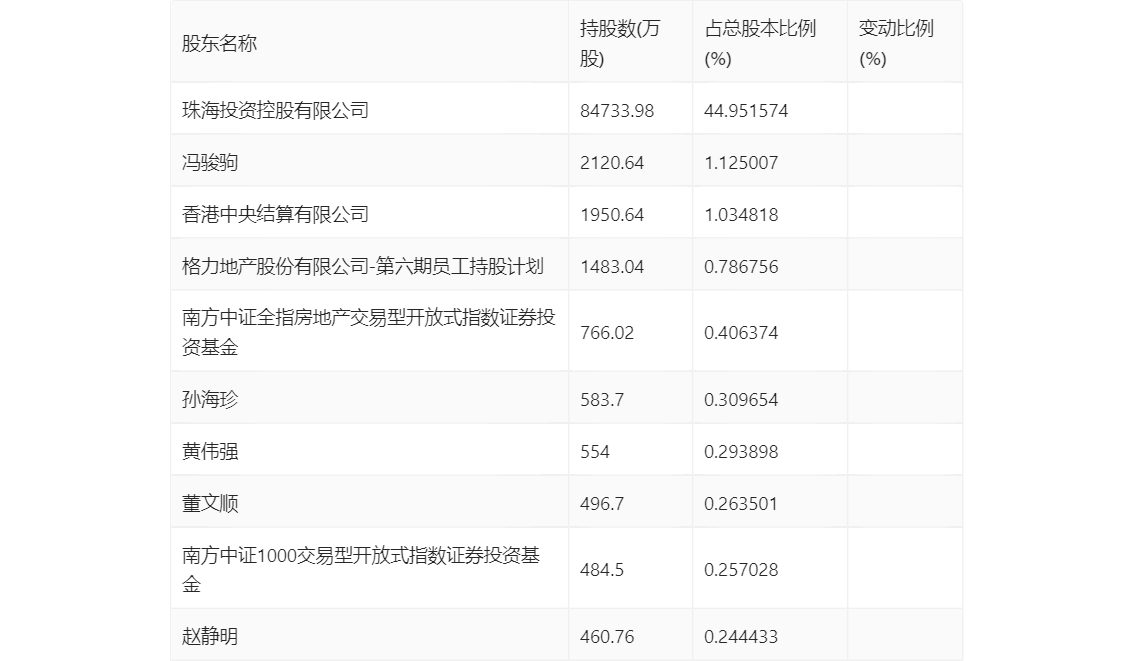This screenshot has width=1134, height=661.
Task: Select 南方中证1000交易型开放式指数证券投资基金 name
Action: 361,569
